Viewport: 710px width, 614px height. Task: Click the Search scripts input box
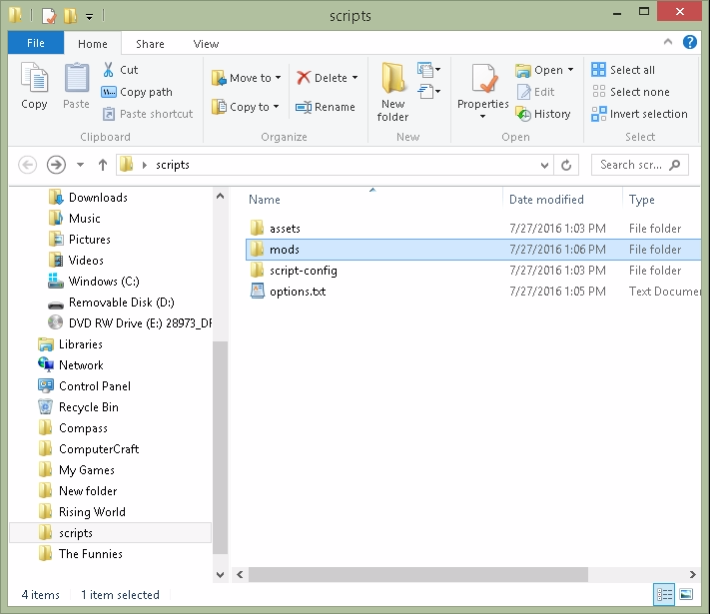click(630, 165)
